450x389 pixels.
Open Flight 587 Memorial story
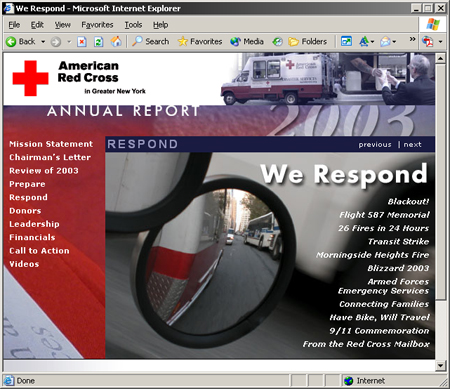[x=384, y=215]
